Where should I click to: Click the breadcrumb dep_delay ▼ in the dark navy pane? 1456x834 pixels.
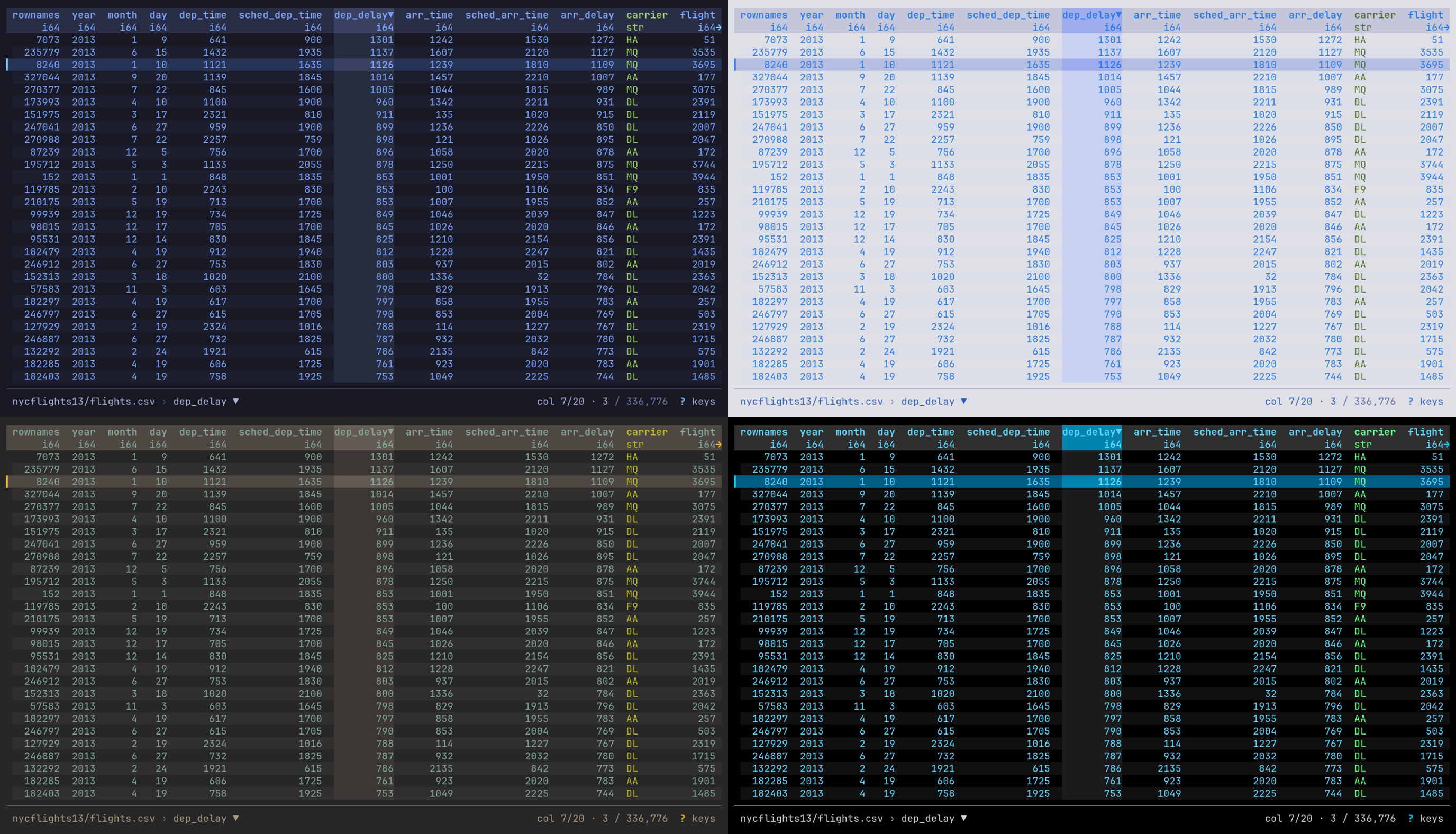click(206, 402)
